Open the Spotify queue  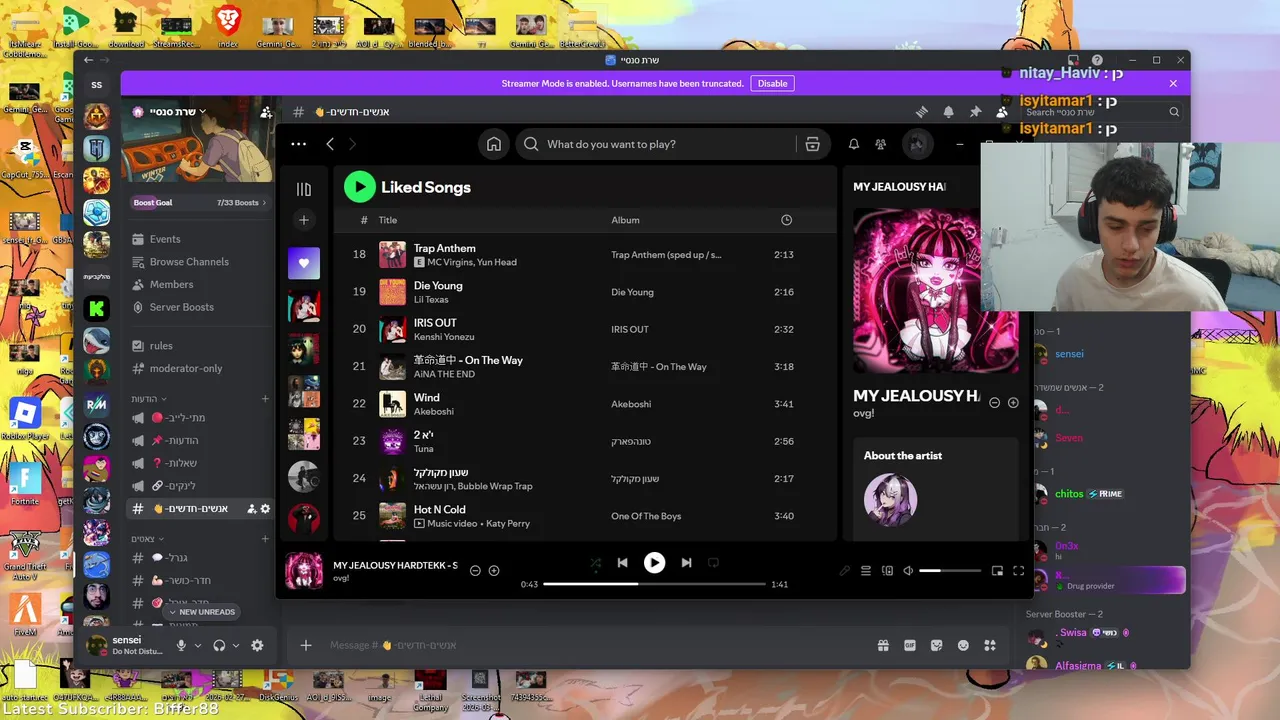tap(866, 571)
